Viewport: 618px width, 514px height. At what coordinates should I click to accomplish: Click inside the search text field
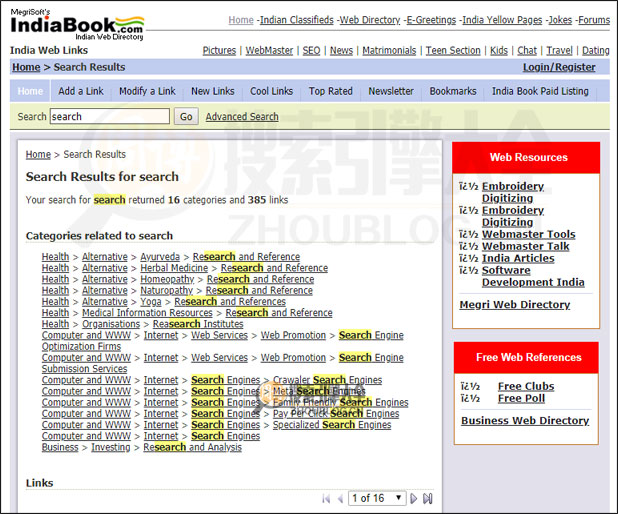pyautogui.click(x=109, y=117)
